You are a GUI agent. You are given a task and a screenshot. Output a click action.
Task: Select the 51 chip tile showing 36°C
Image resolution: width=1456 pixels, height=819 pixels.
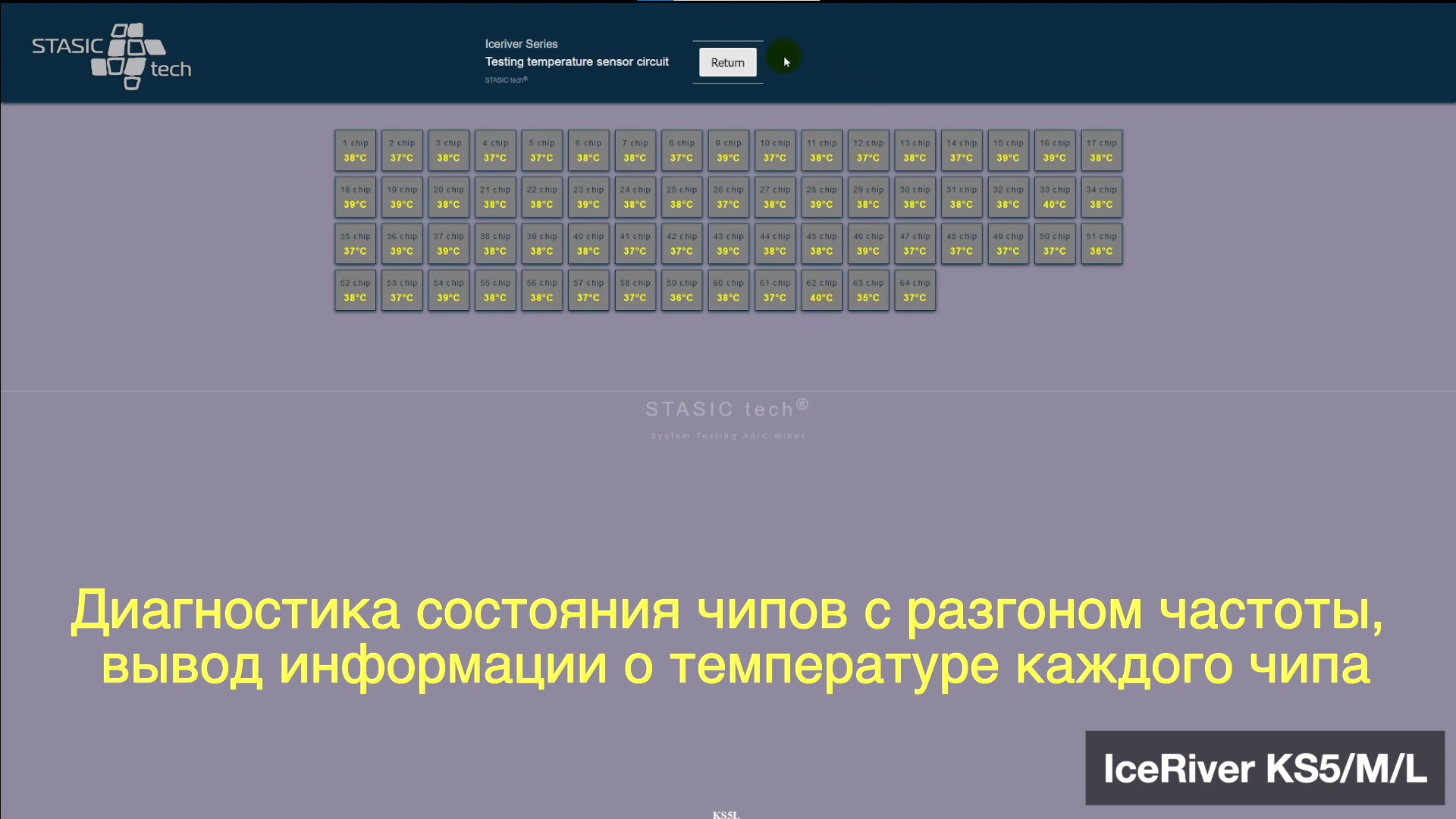coord(1101,243)
